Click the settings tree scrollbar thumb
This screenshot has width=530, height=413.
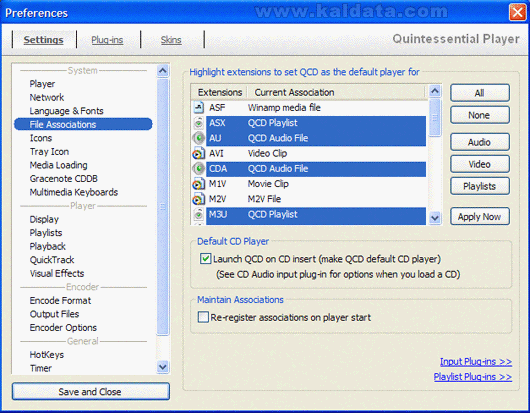[163, 206]
